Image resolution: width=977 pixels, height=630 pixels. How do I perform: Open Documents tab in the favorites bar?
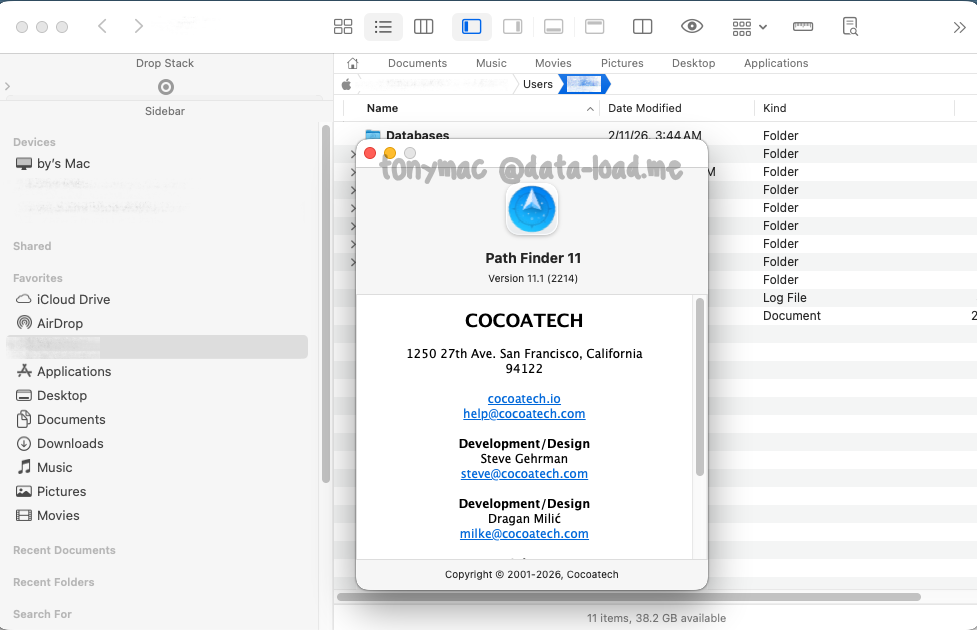(417, 63)
